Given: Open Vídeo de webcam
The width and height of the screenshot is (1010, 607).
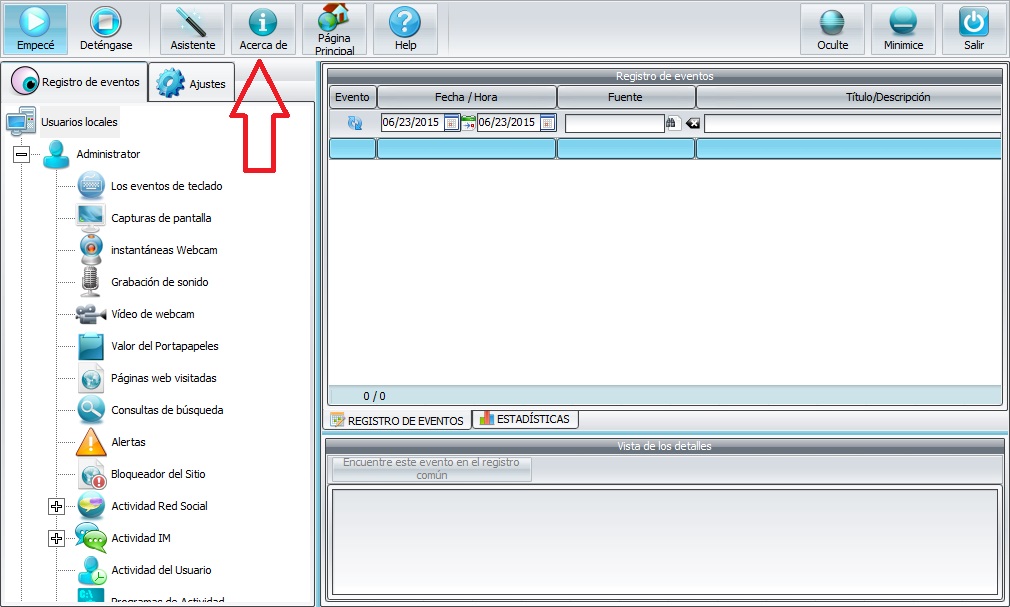Looking at the screenshot, I should tap(153, 314).
